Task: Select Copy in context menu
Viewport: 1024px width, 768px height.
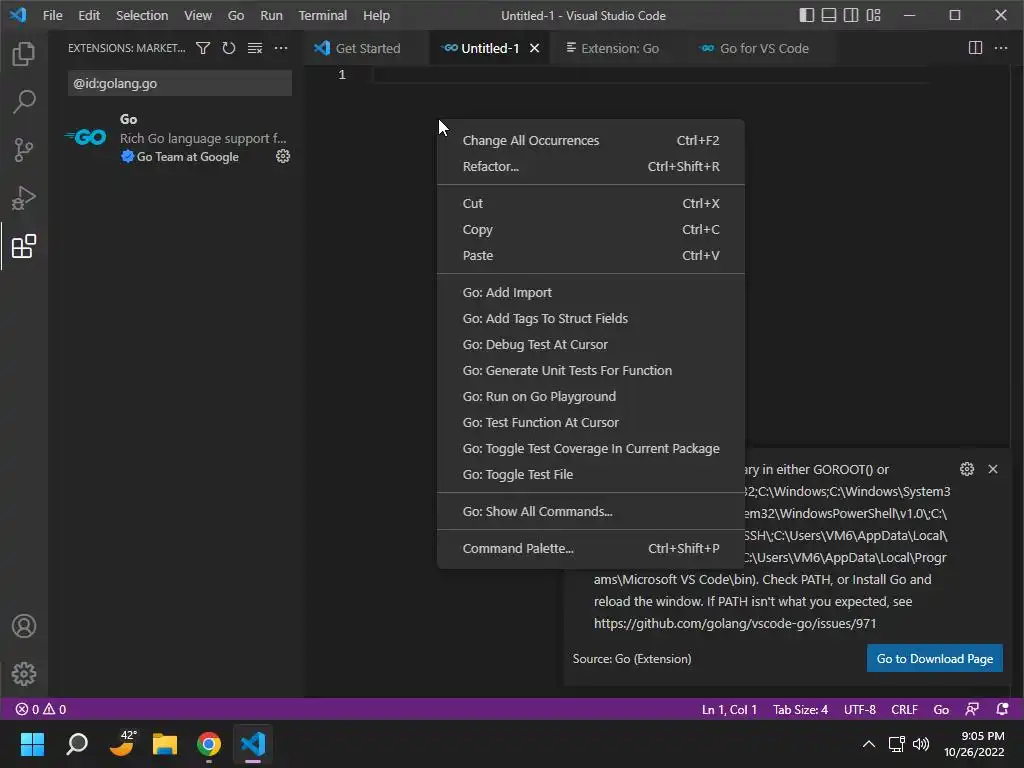Action: pyautogui.click(x=590, y=229)
